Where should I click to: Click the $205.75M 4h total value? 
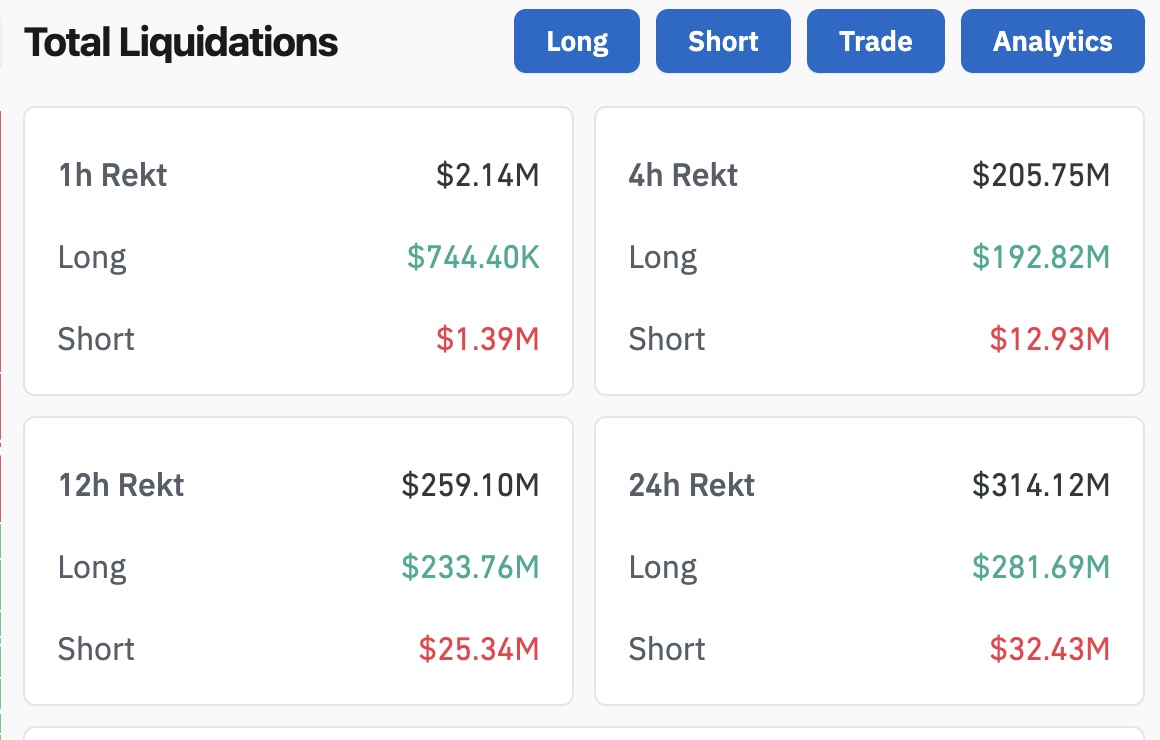click(x=1041, y=176)
